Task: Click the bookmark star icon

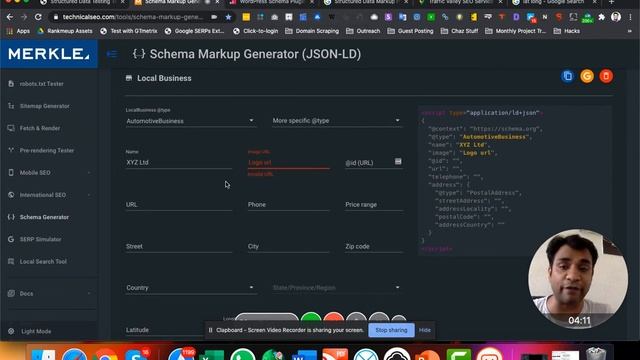Action: click(x=228, y=17)
